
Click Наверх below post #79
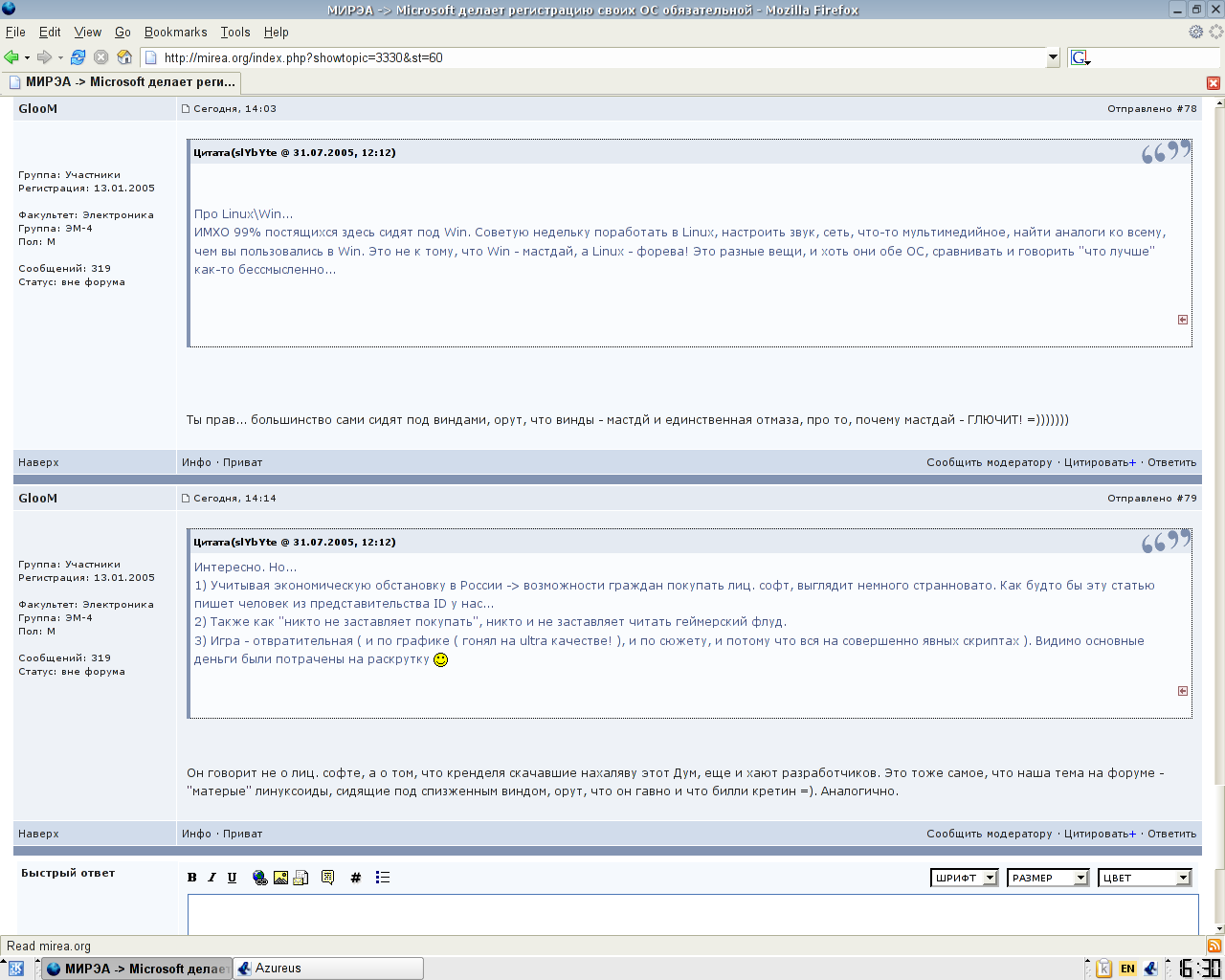pos(38,834)
